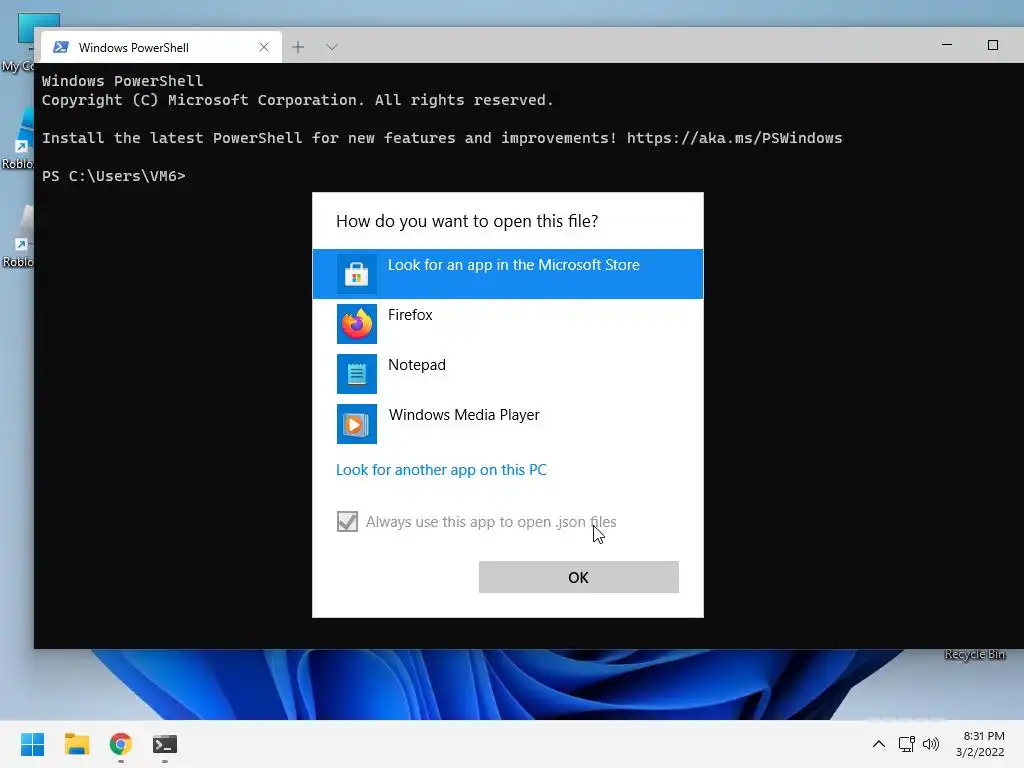
Task: Click the Terminal icon on the taskbar
Action: point(165,744)
